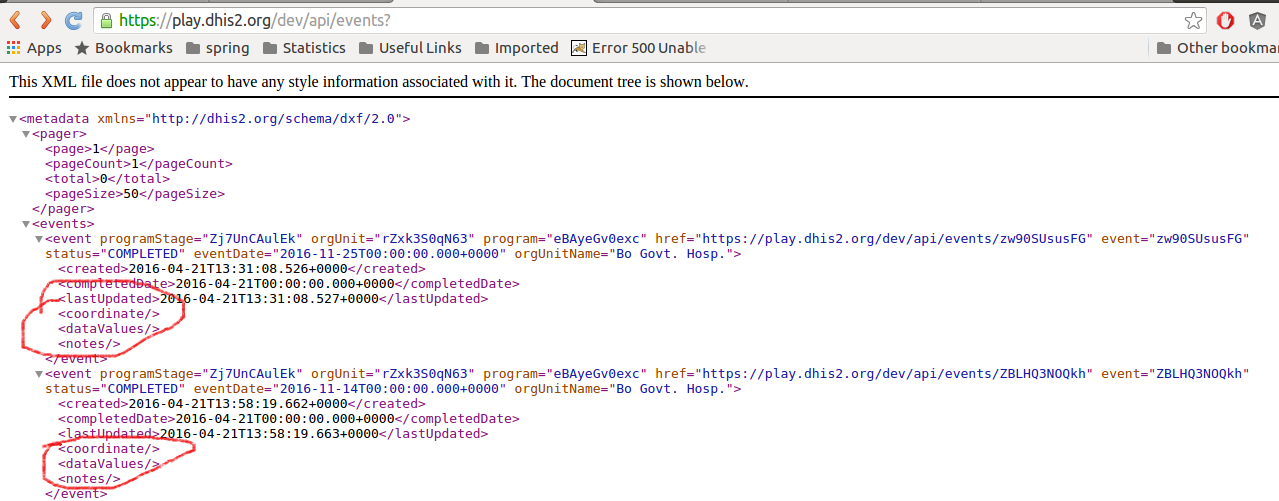Screen dimensions: 1279x501
Task: Open the Other bookmarks folder
Action: (1217, 48)
